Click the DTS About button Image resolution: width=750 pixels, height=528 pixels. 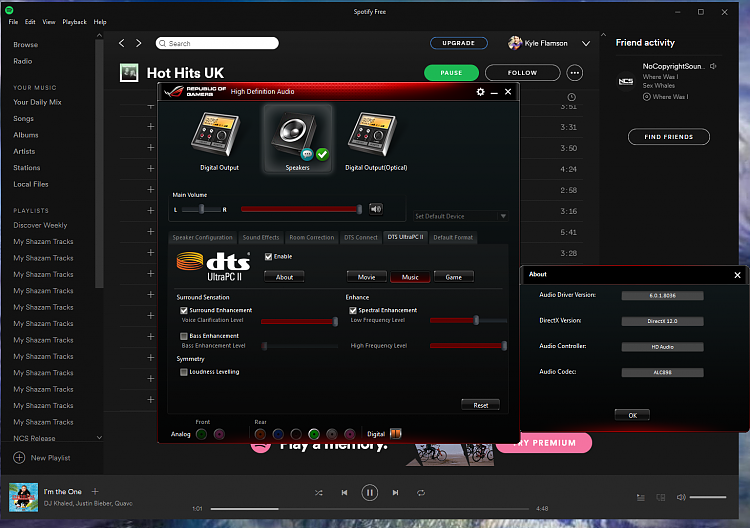click(284, 277)
